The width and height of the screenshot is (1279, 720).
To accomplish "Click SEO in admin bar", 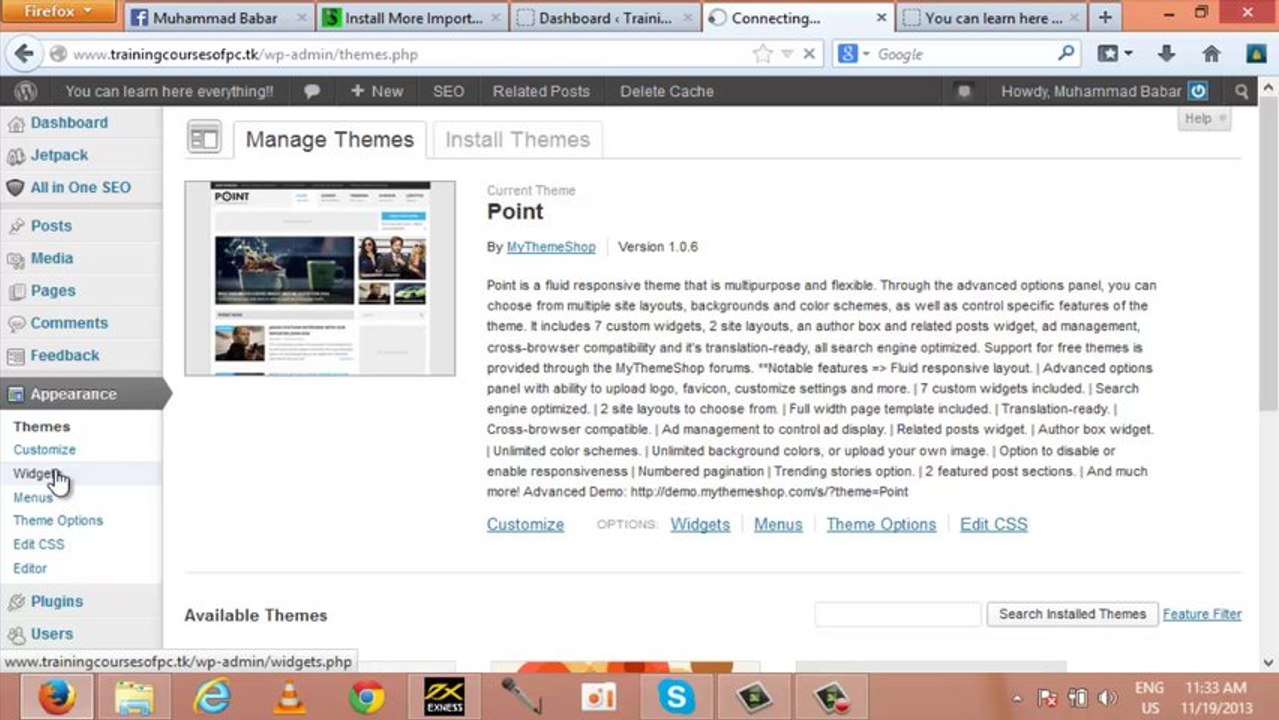I will [x=448, y=91].
